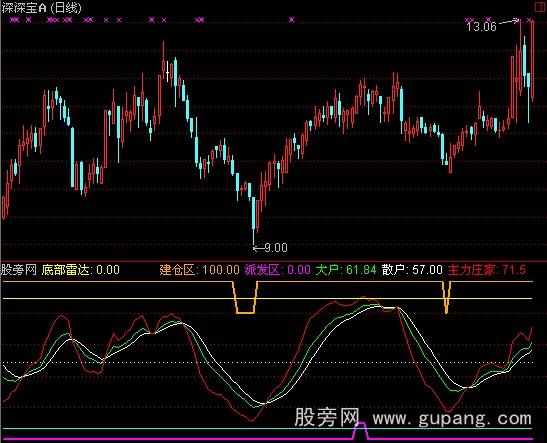Viewport: 547px width, 443px height.
Task: Select the 建仓区: 100.00 indicator label
Action: 200,270
